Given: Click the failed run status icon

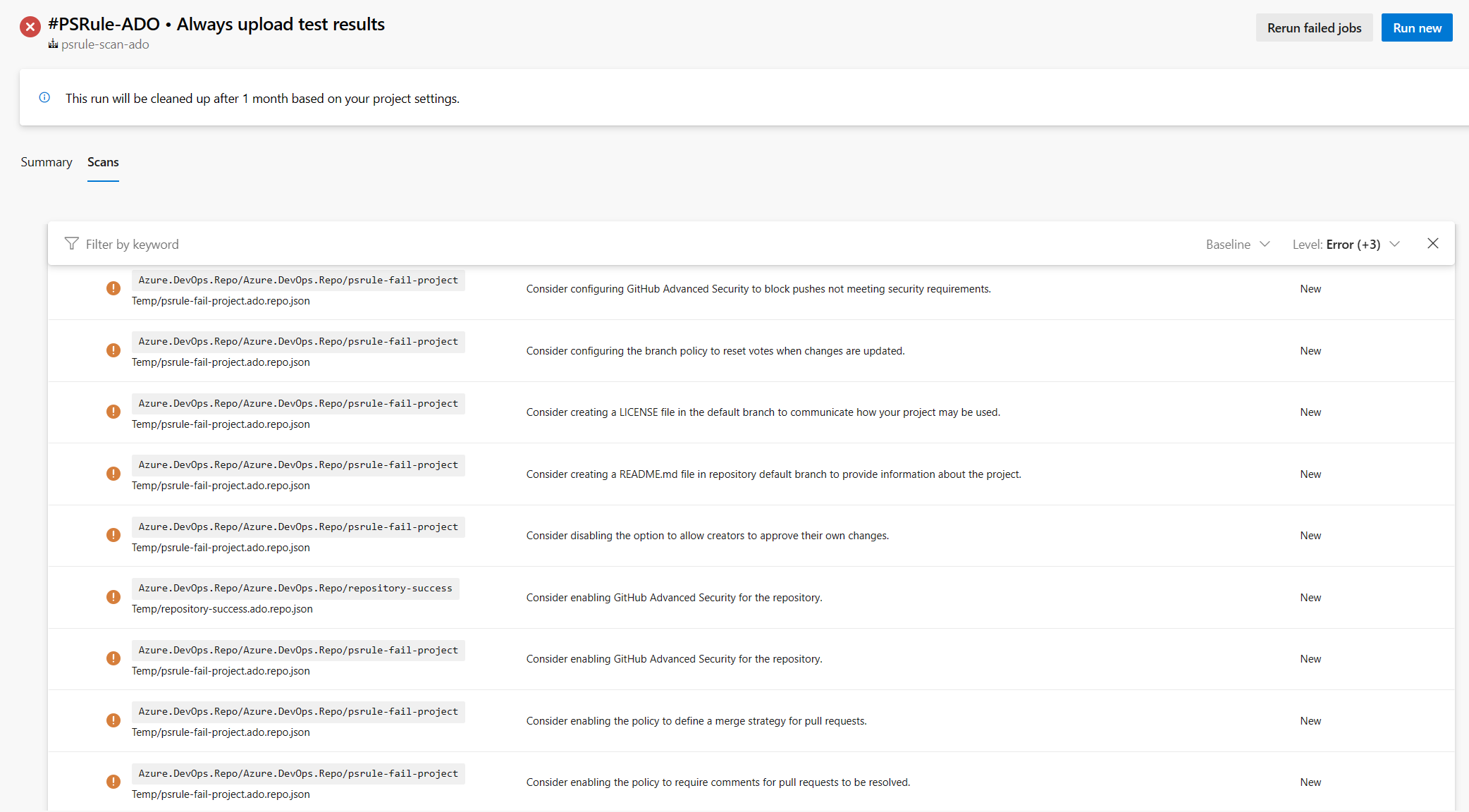Looking at the screenshot, I should tap(30, 27).
